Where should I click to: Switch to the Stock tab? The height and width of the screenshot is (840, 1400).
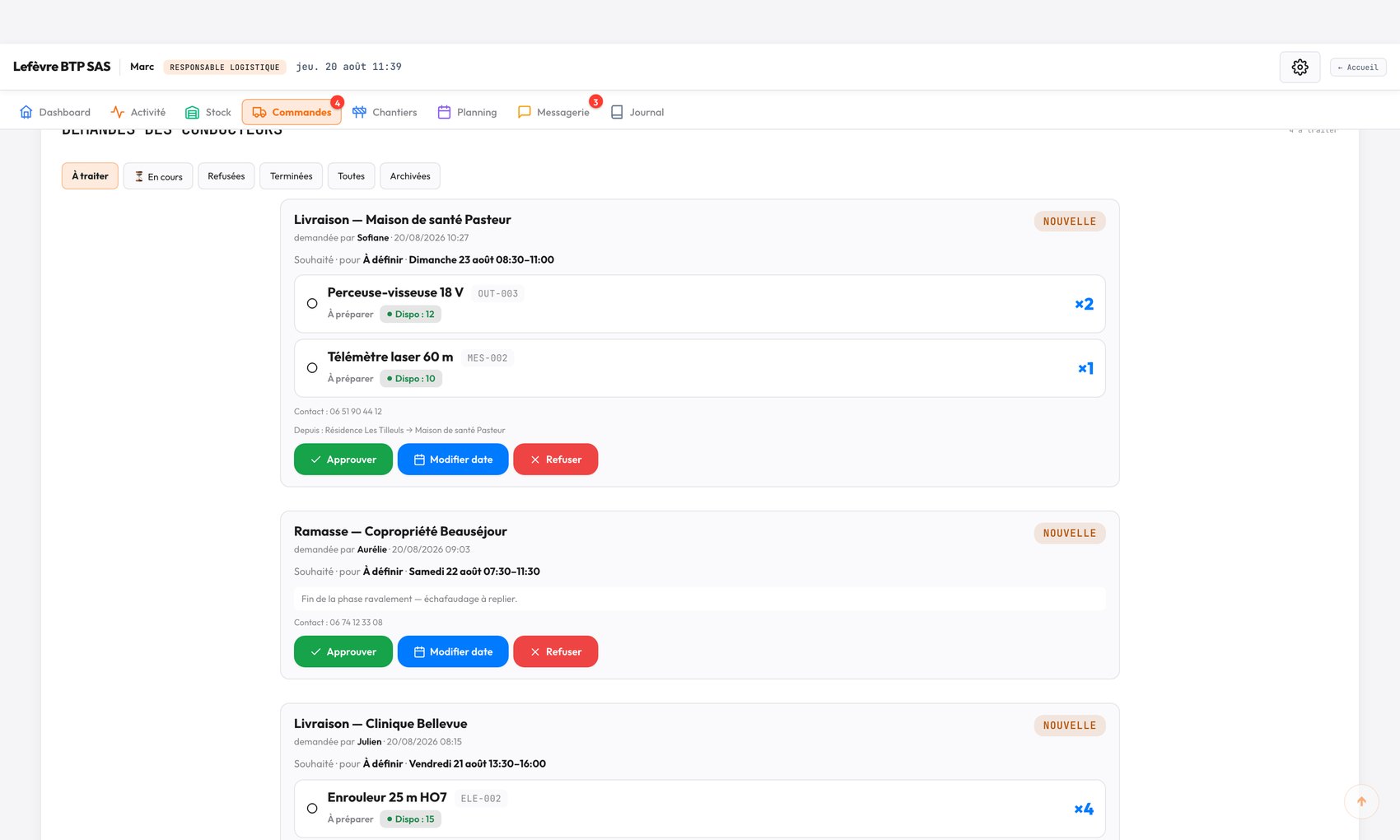[208, 112]
